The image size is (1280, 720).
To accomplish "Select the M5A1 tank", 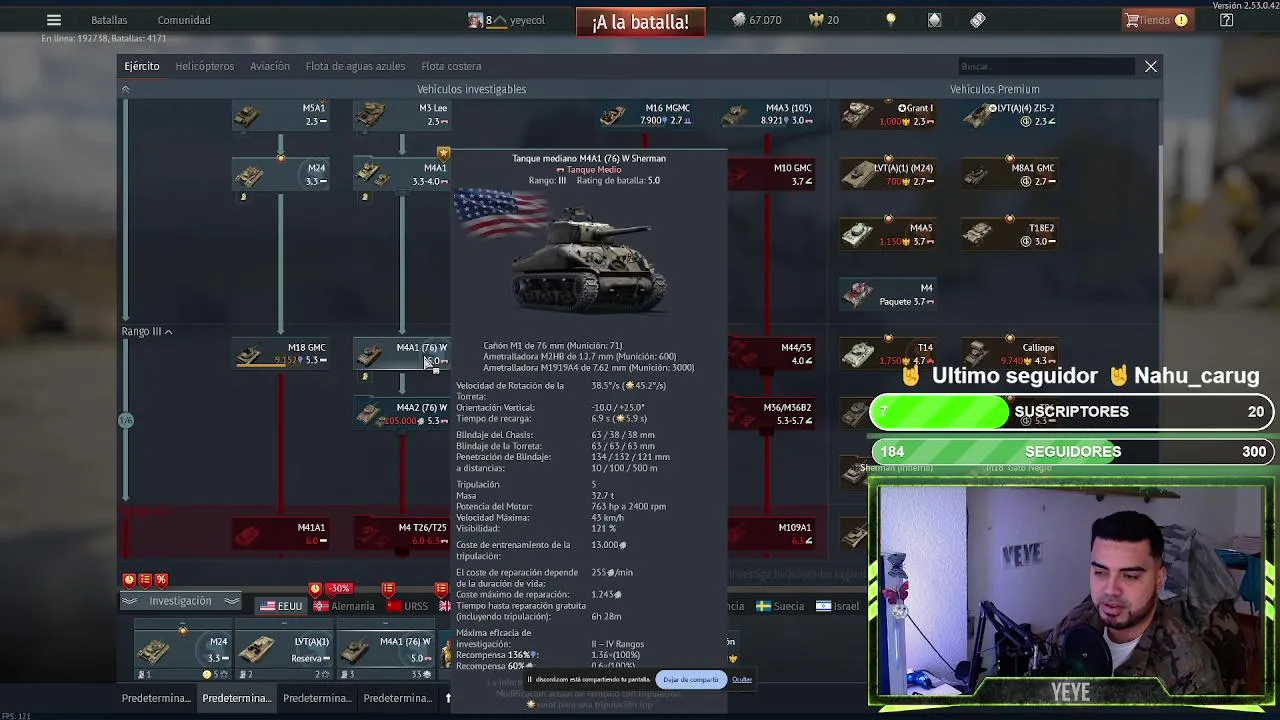I will [x=280, y=115].
